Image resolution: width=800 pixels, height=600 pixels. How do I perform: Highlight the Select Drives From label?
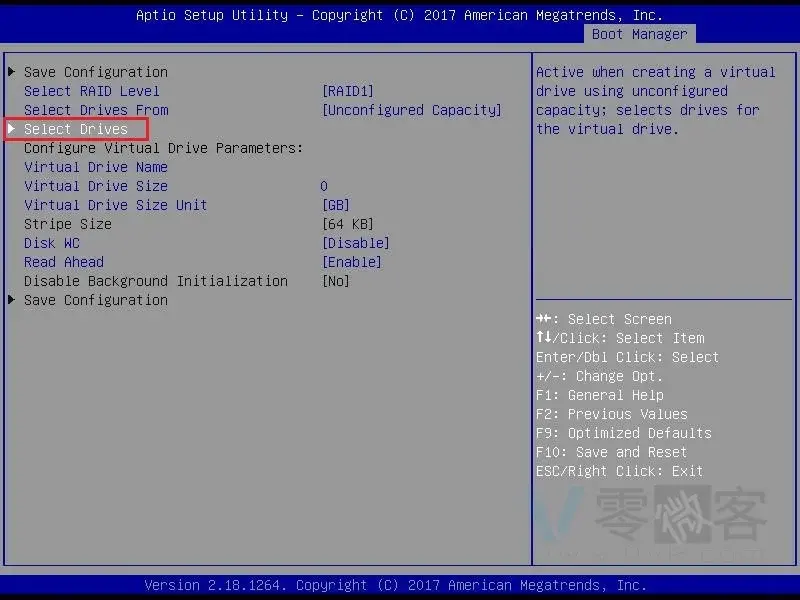coord(96,110)
